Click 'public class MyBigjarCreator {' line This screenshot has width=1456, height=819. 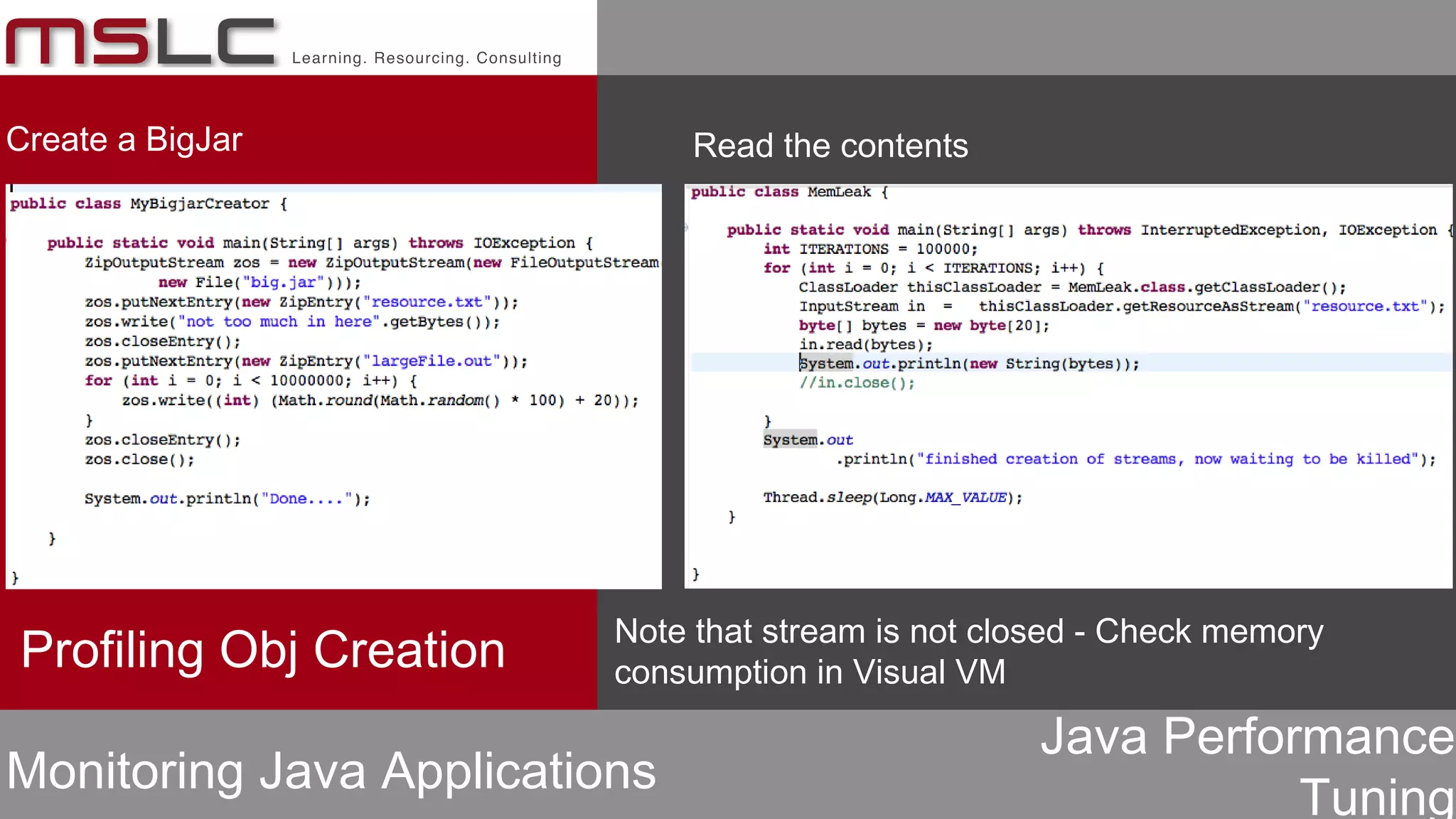pos(149,204)
